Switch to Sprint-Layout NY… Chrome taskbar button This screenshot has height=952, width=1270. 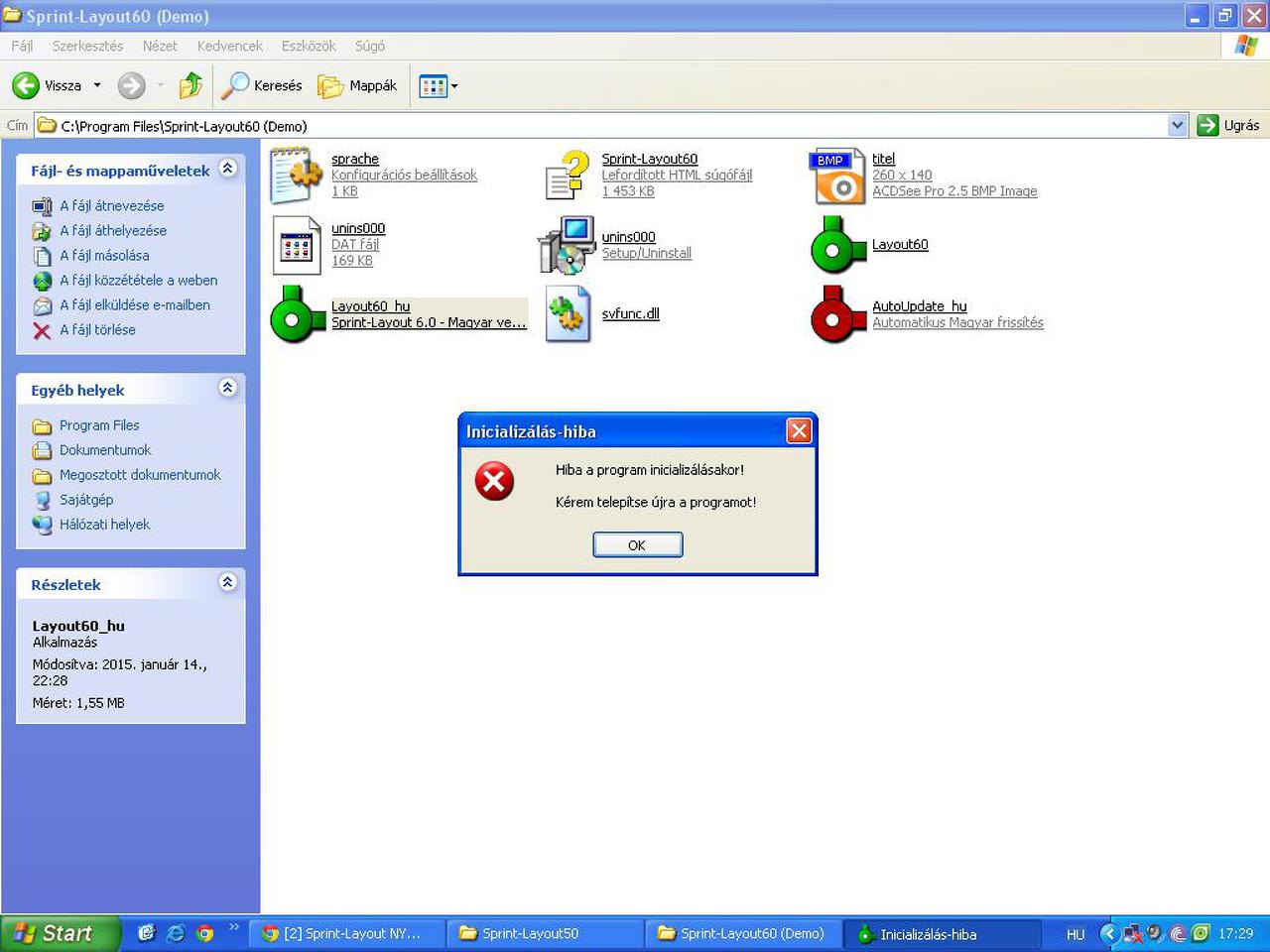346,933
